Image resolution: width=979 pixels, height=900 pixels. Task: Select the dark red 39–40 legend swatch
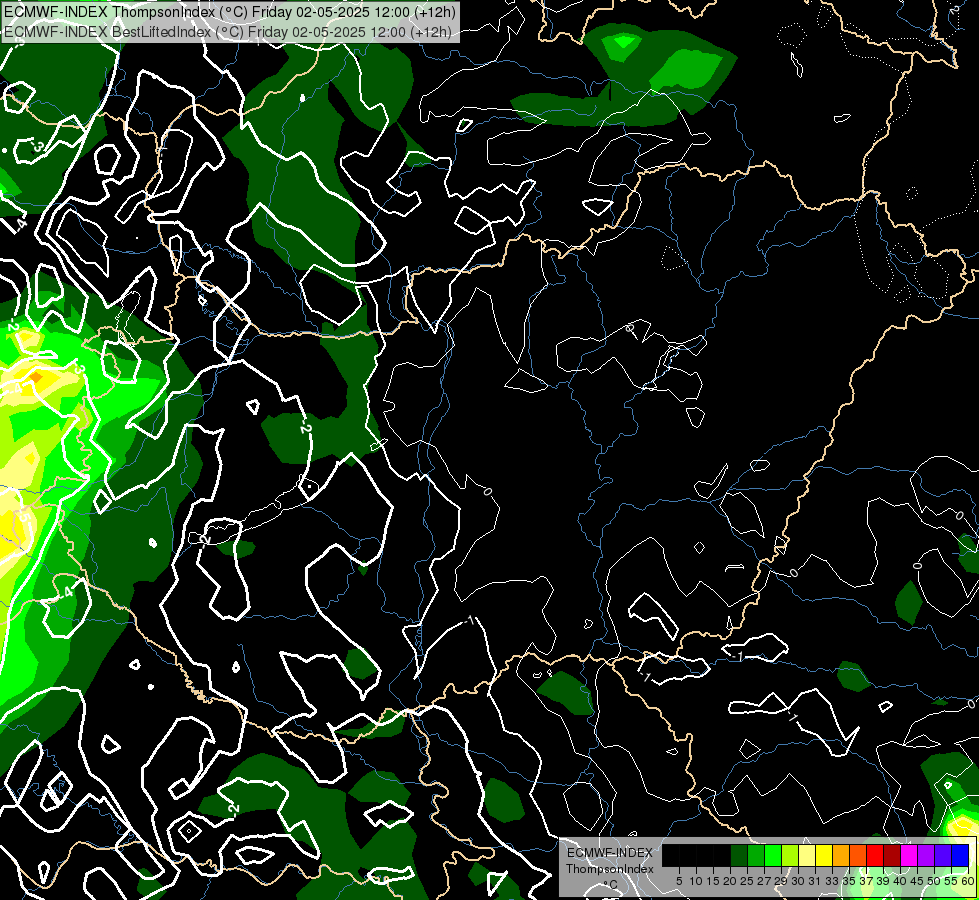point(892,855)
